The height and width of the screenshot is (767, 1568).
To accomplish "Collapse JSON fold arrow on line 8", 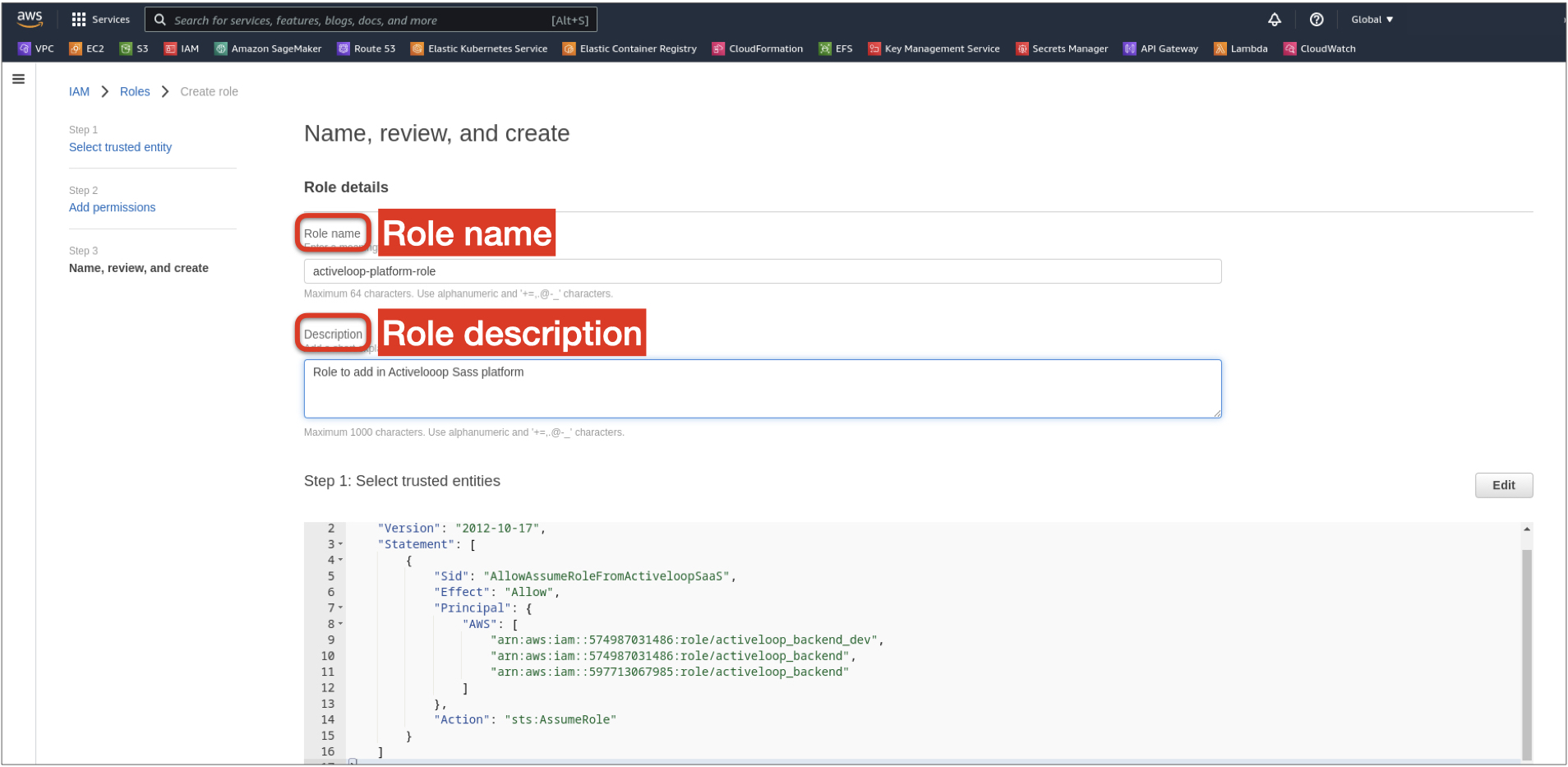I will [340, 624].
